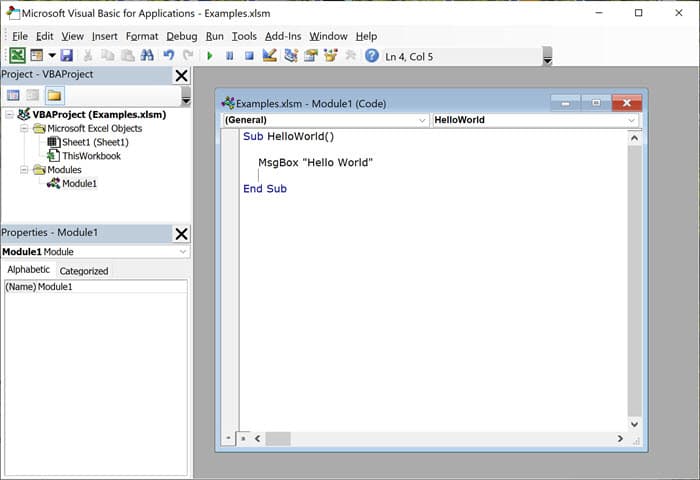Open the Edit menu
This screenshot has height=480, width=700.
45,36
